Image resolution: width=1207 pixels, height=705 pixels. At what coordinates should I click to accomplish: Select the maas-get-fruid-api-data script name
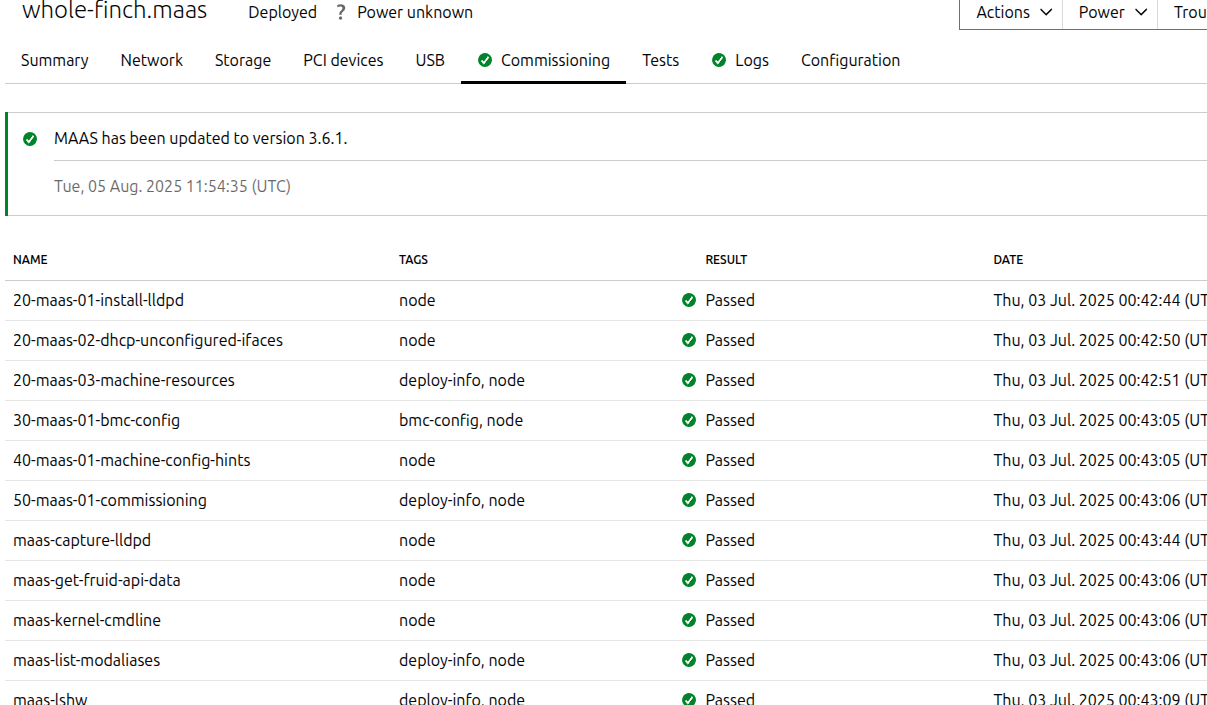[x=97, y=580]
